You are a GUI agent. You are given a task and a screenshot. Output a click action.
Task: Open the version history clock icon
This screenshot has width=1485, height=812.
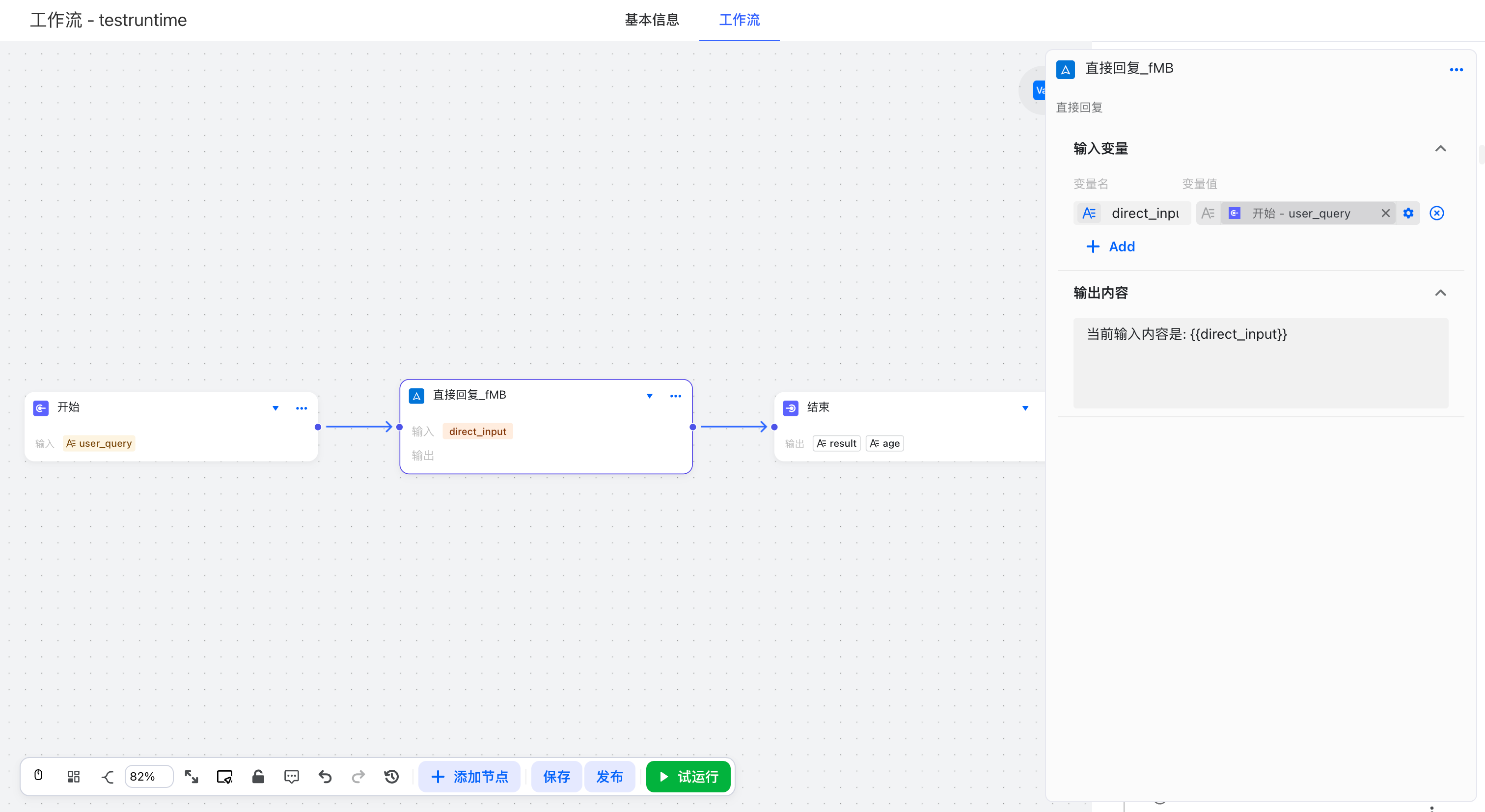click(x=391, y=776)
